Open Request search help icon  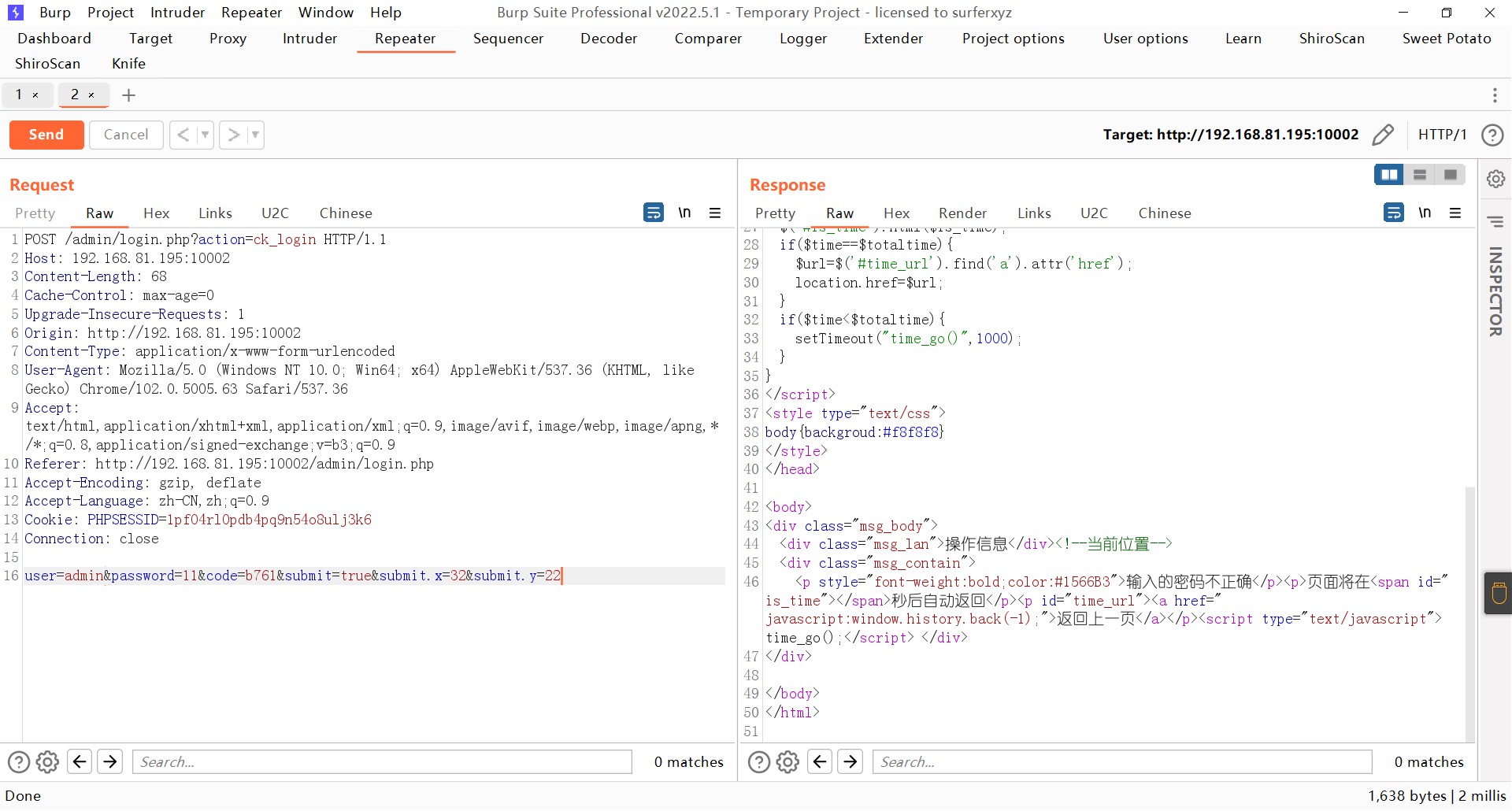tap(19, 762)
